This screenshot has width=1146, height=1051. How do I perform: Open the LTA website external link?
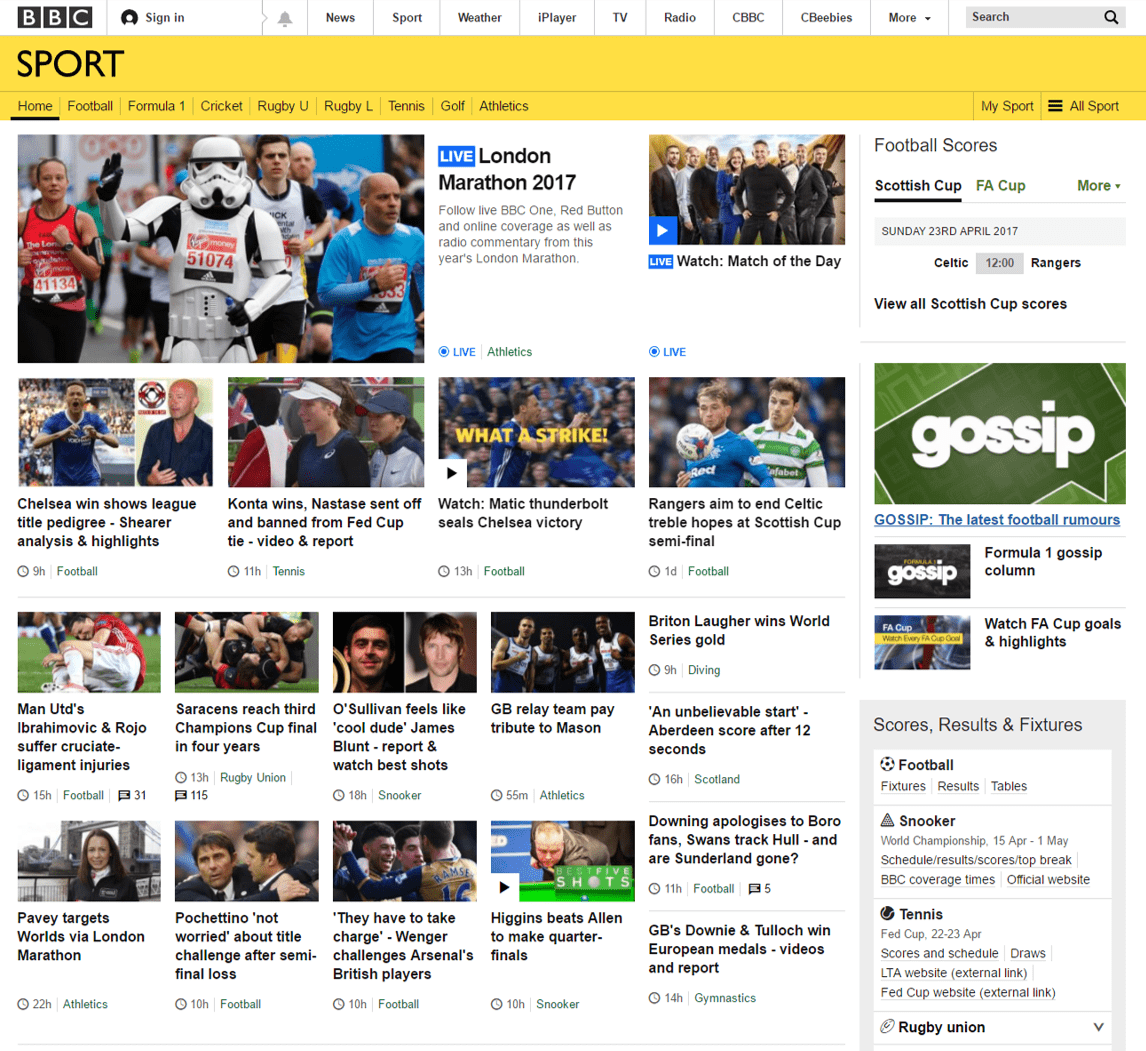tap(954, 973)
